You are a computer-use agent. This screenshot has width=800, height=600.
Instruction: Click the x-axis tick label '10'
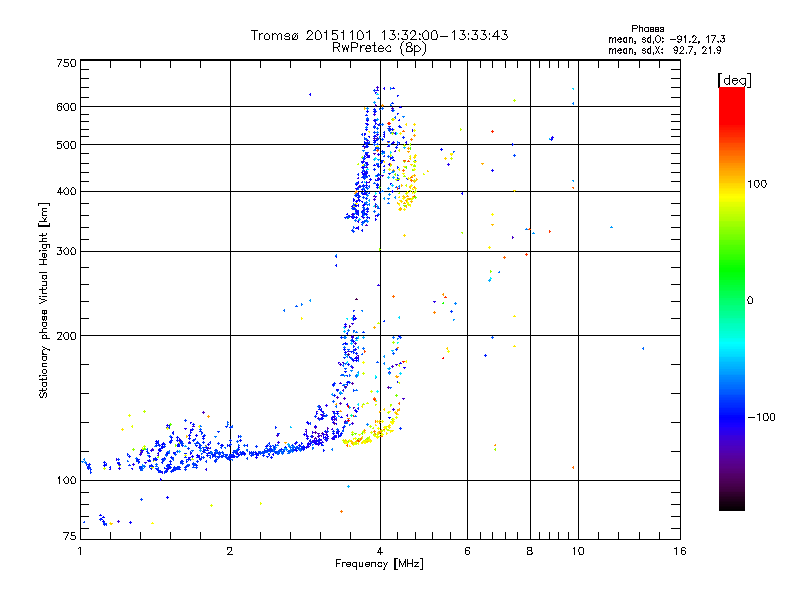point(578,551)
